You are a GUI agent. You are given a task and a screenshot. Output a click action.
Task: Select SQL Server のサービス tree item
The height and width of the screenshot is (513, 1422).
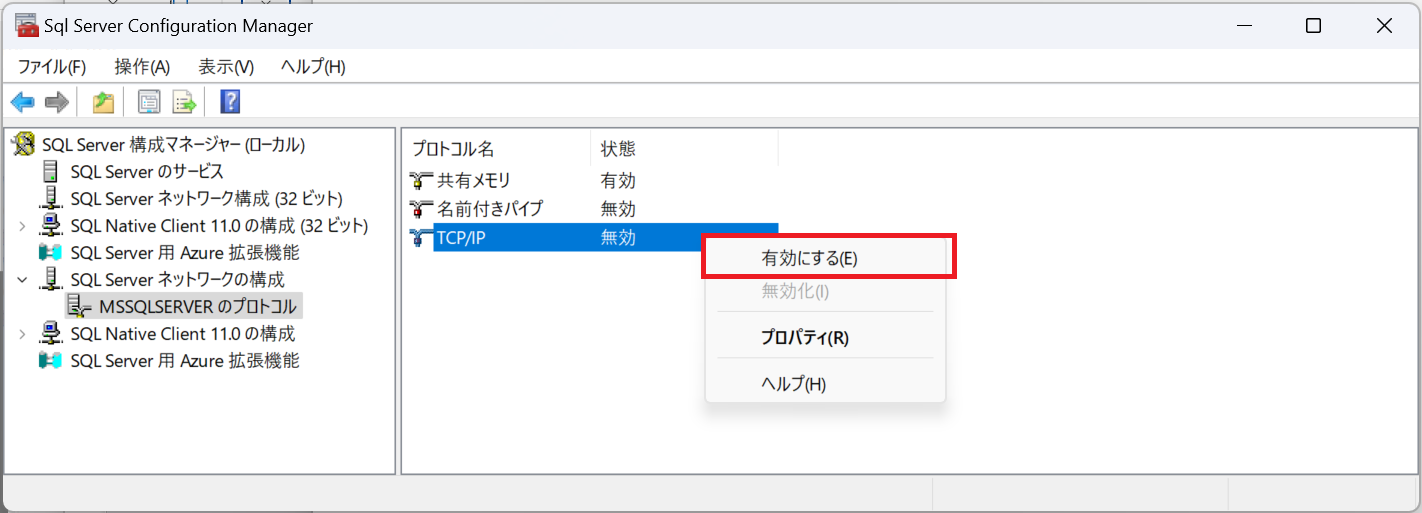[147, 172]
